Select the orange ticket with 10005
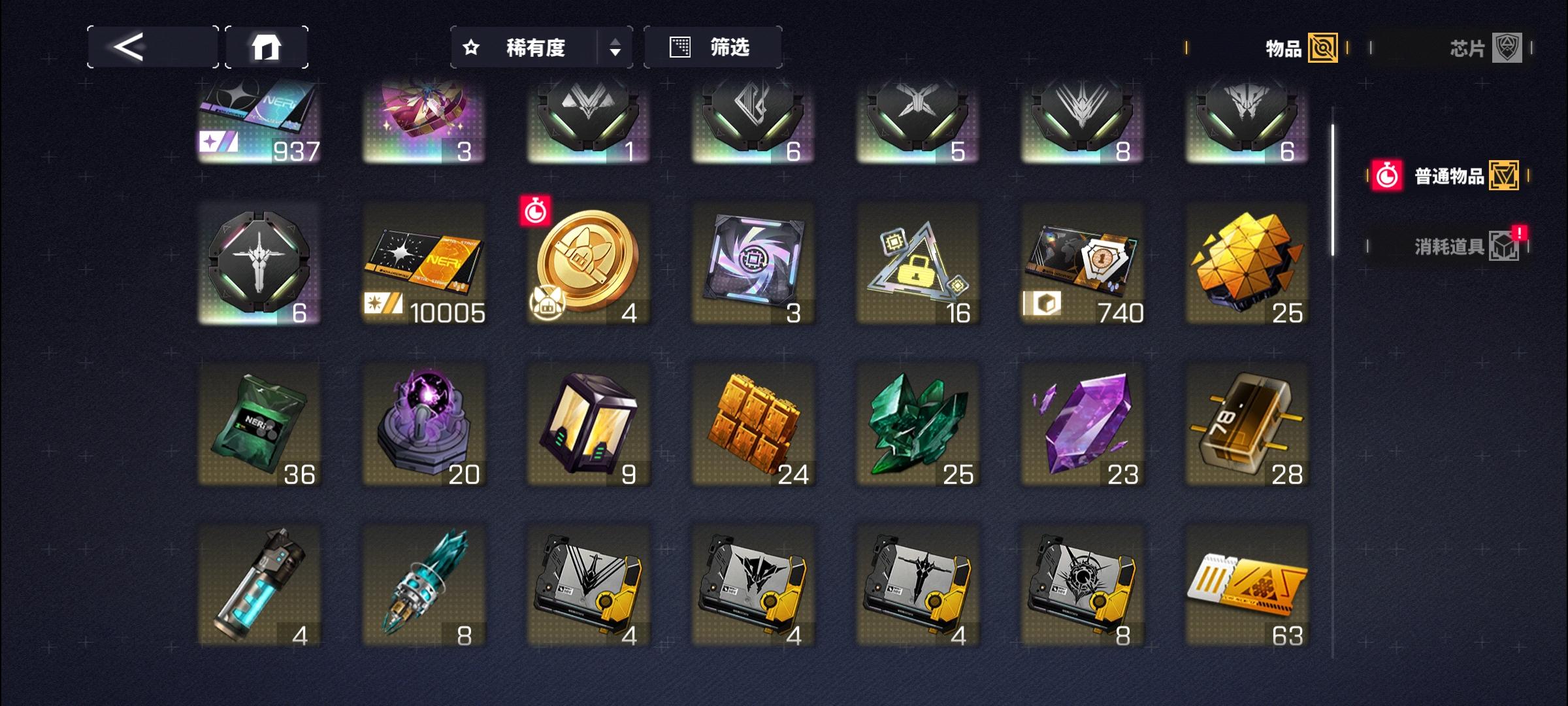The width and height of the screenshot is (1568, 706). (423, 263)
